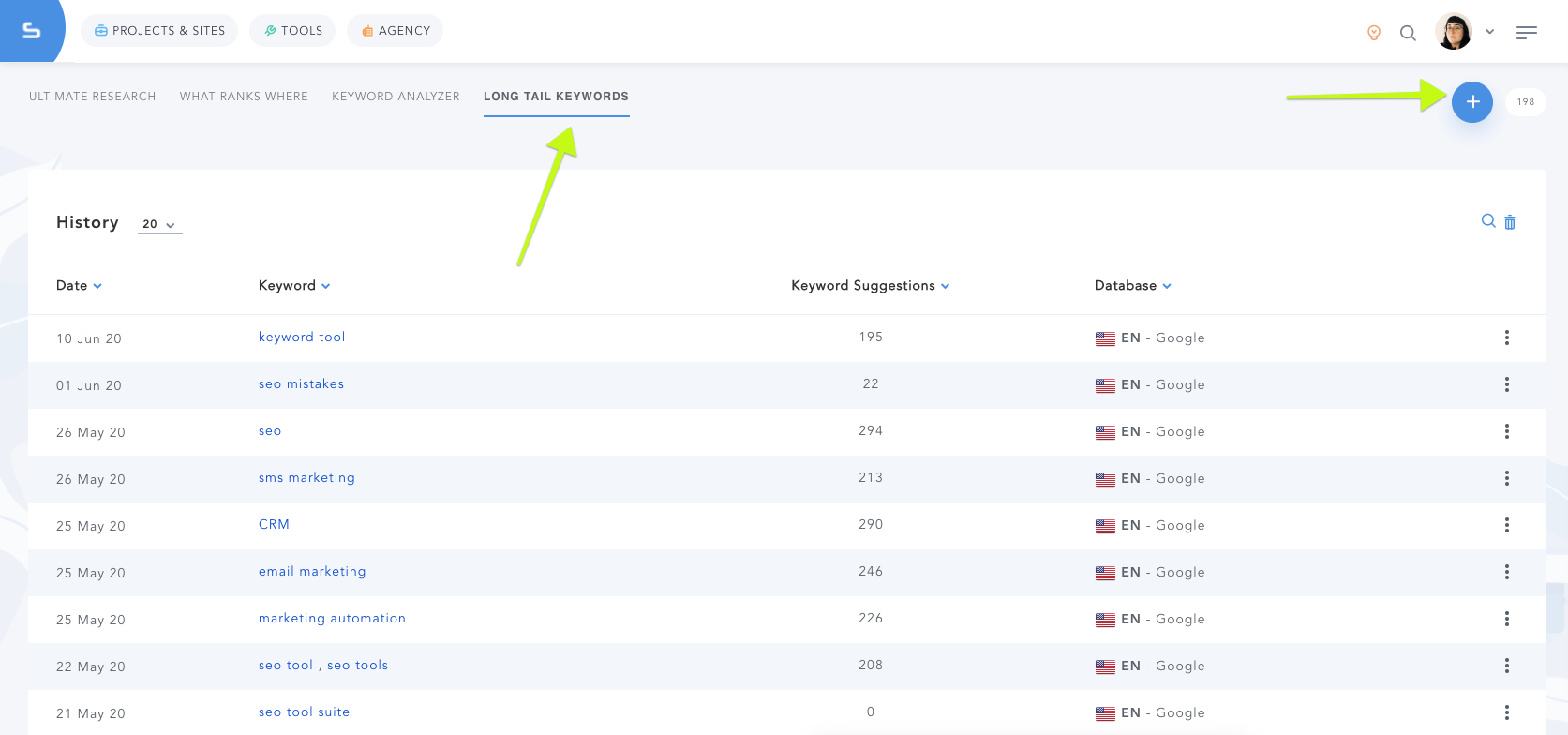1568x735 pixels.
Task: Click date 22 May 20
Action: click(x=91, y=667)
